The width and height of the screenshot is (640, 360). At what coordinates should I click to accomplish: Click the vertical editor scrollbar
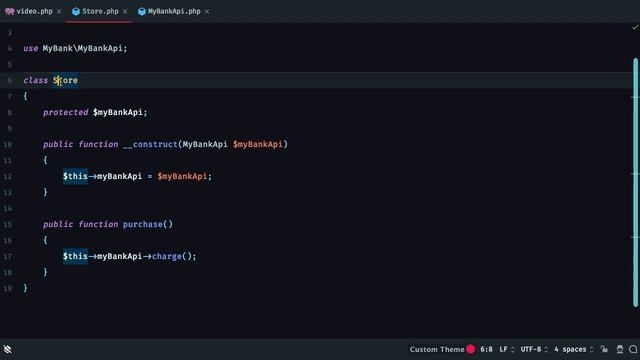pos(636,182)
